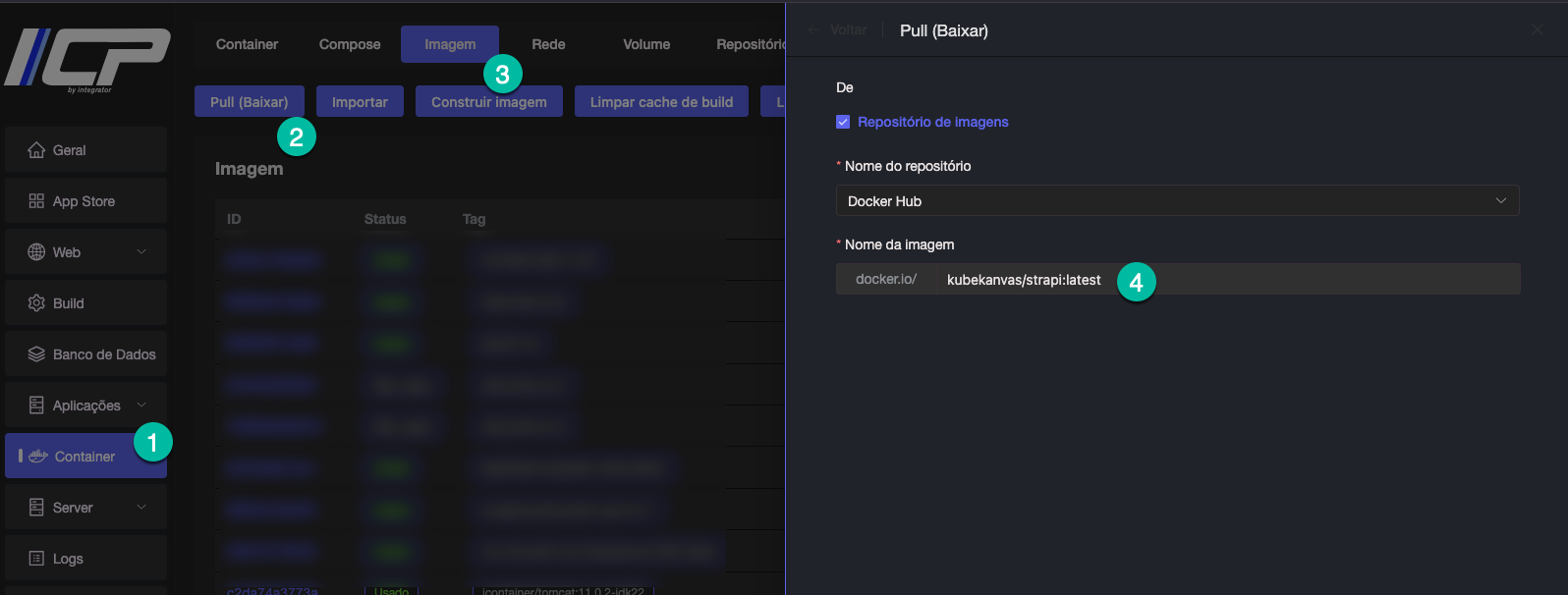Click the Importar button
The image size is (1568, 595).
360,102
